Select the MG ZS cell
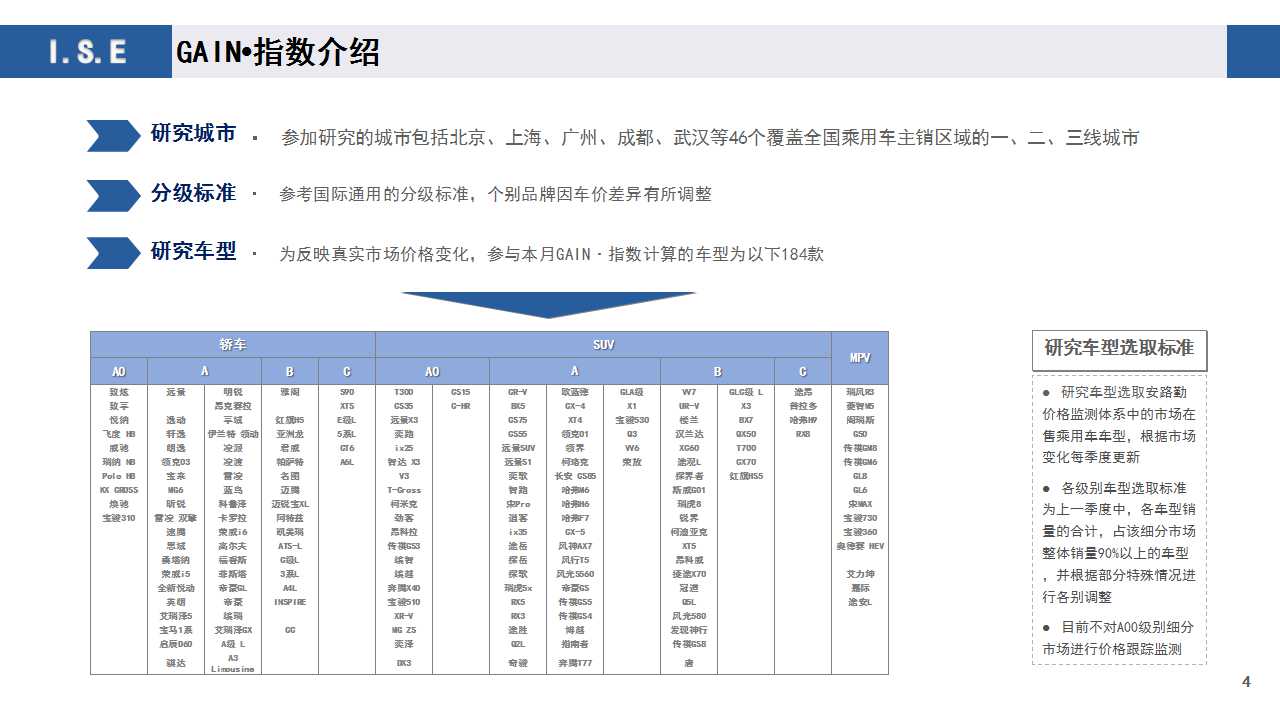Image resolution: width=1280 pixels, height=720 pixels. [x=404, y=631]
